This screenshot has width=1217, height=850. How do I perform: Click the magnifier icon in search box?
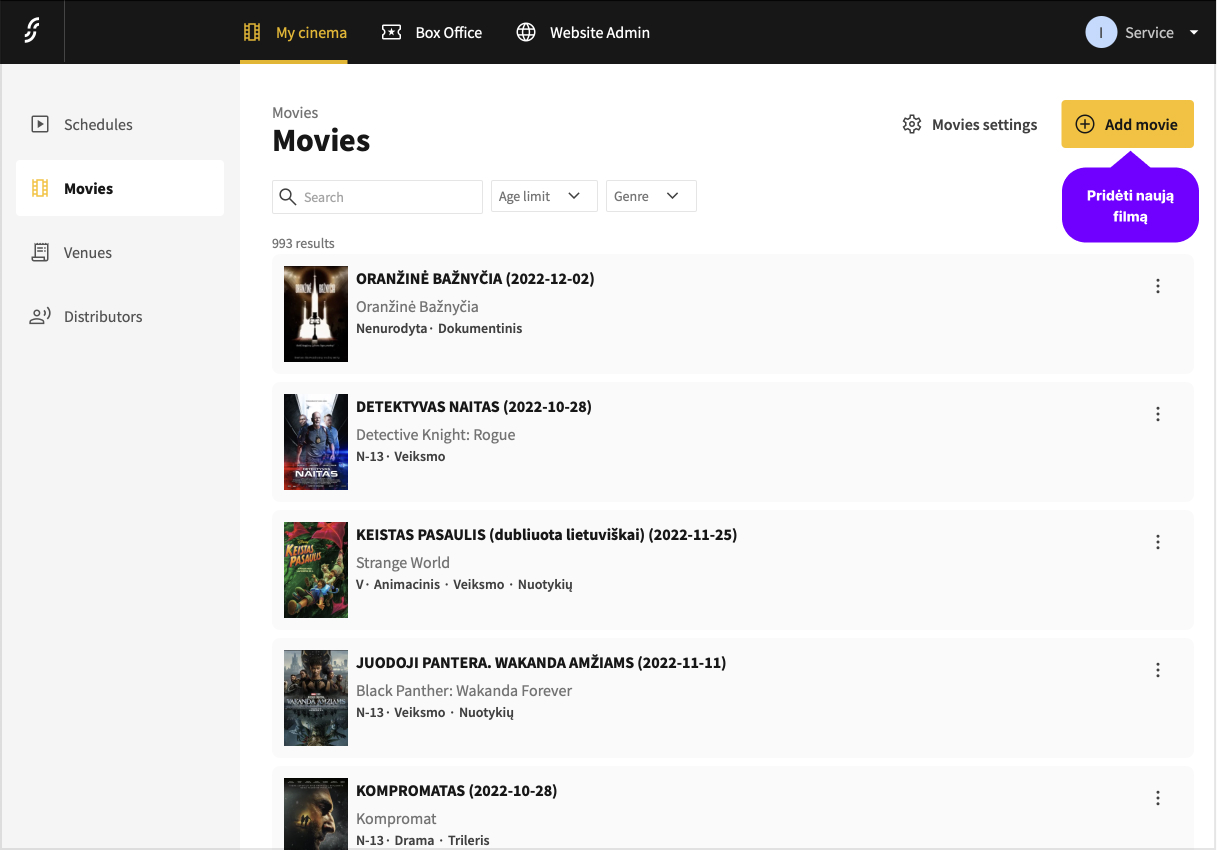click(288, 197)
